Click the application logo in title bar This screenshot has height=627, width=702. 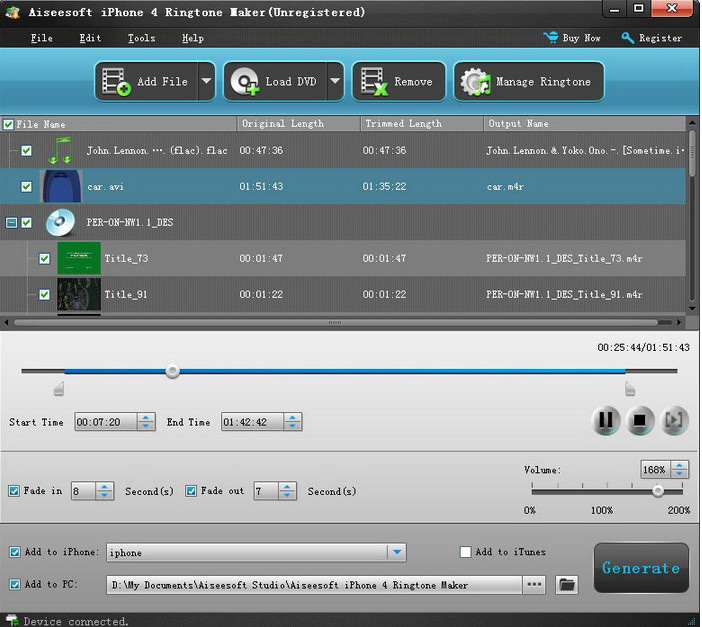(13, 12)
